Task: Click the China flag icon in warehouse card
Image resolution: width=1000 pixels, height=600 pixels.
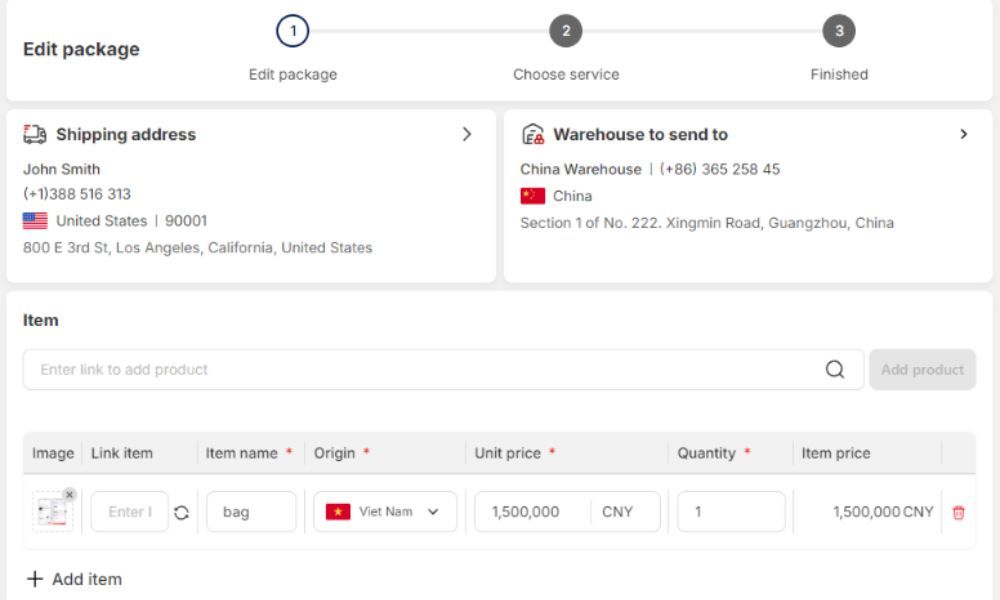Action: click(533, 196)
